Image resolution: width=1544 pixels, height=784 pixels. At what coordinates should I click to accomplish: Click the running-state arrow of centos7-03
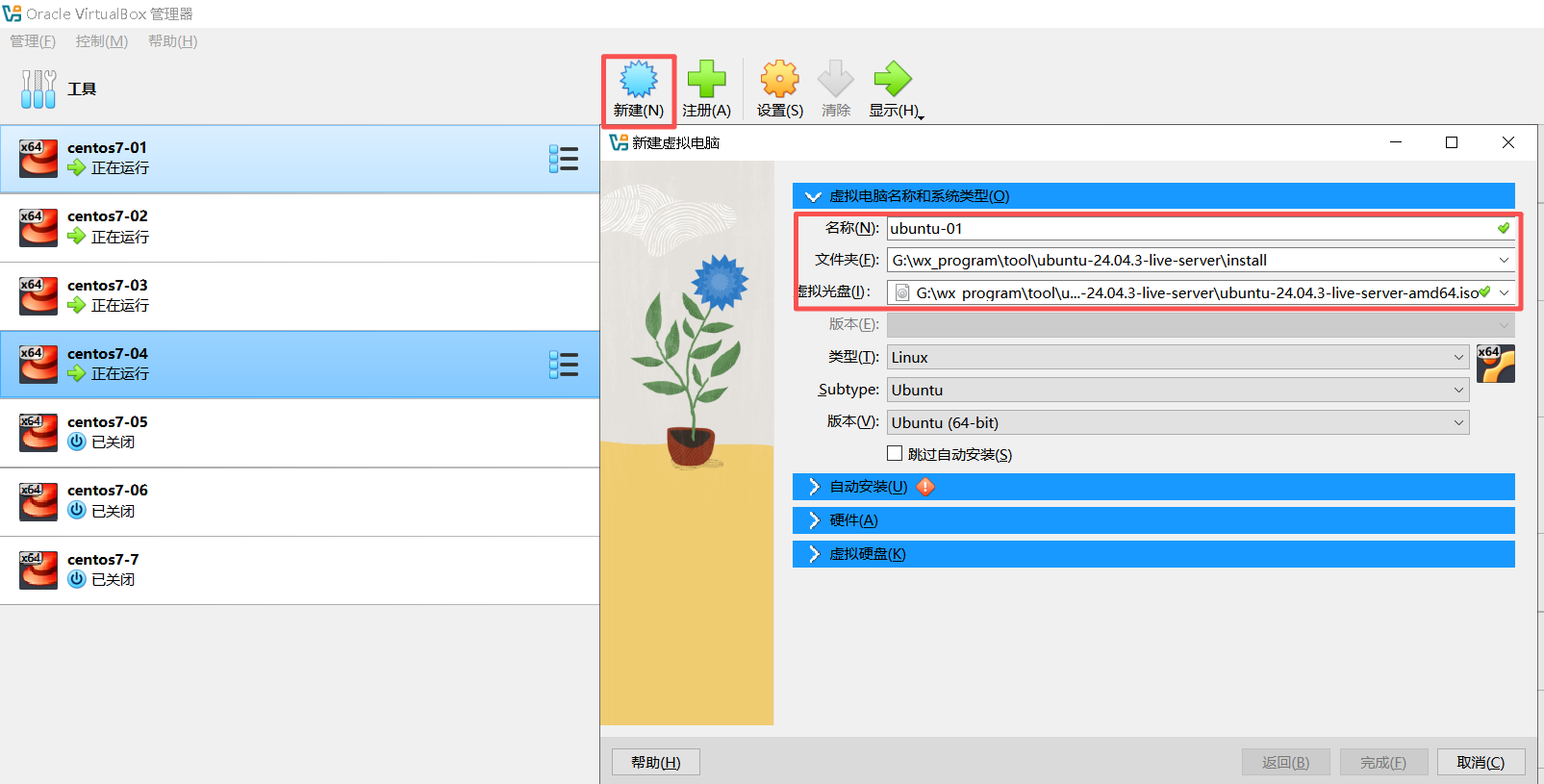[77, 305]
